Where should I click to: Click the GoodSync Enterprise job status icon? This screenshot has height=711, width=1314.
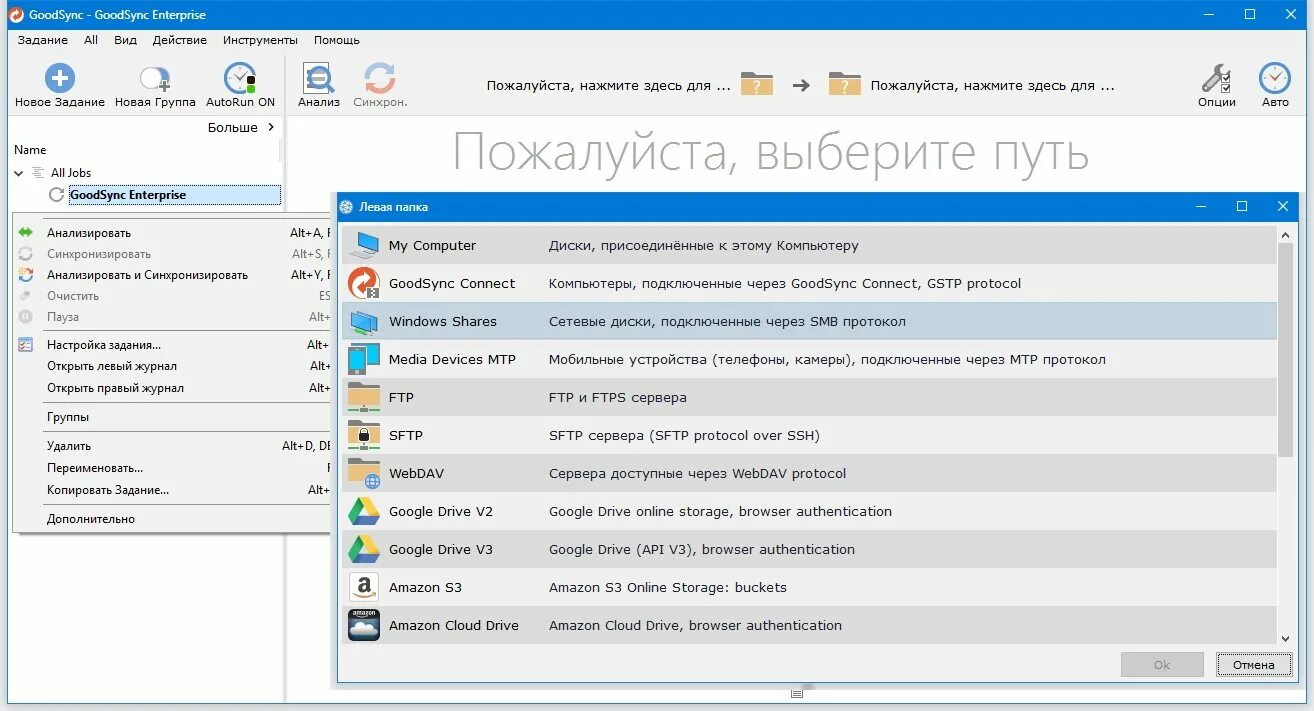(x=57, y=195)
